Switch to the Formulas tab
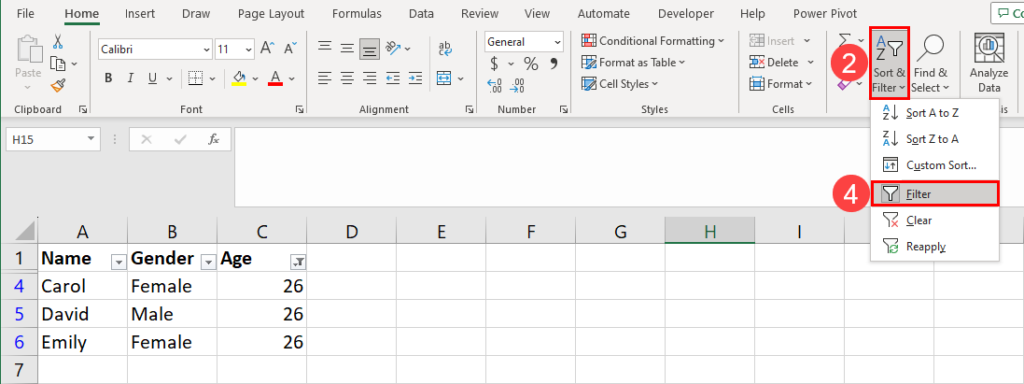Image resolution: width=1024 pixels, height=384 pixels. 357,13
